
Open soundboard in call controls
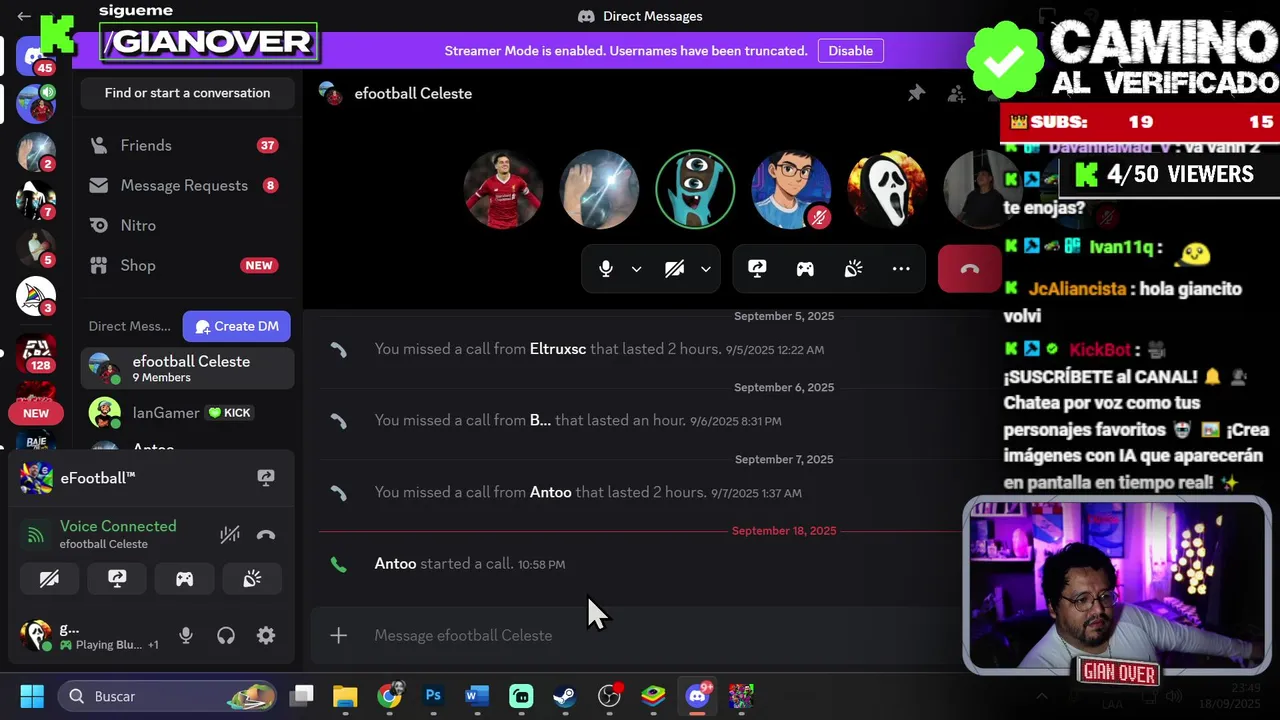(853, 269)
